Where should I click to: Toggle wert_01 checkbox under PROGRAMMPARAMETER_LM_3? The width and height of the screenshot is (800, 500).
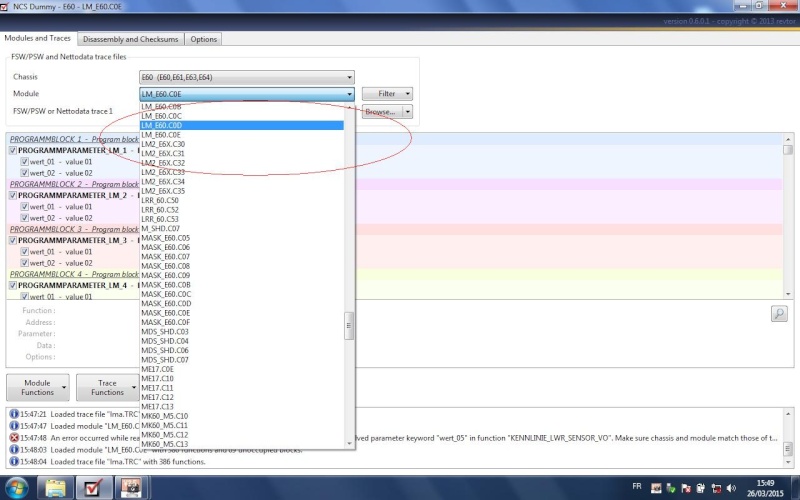pyautogui.click(x=24, y=252)
